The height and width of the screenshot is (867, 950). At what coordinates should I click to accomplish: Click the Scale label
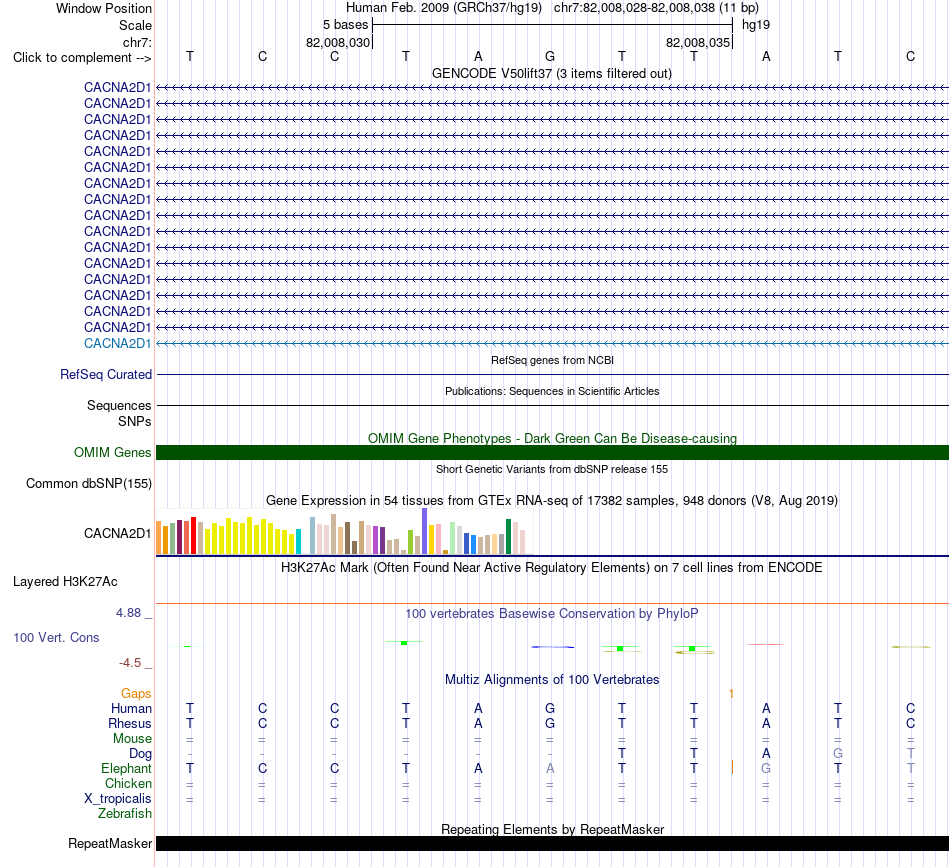pos(135,25)
